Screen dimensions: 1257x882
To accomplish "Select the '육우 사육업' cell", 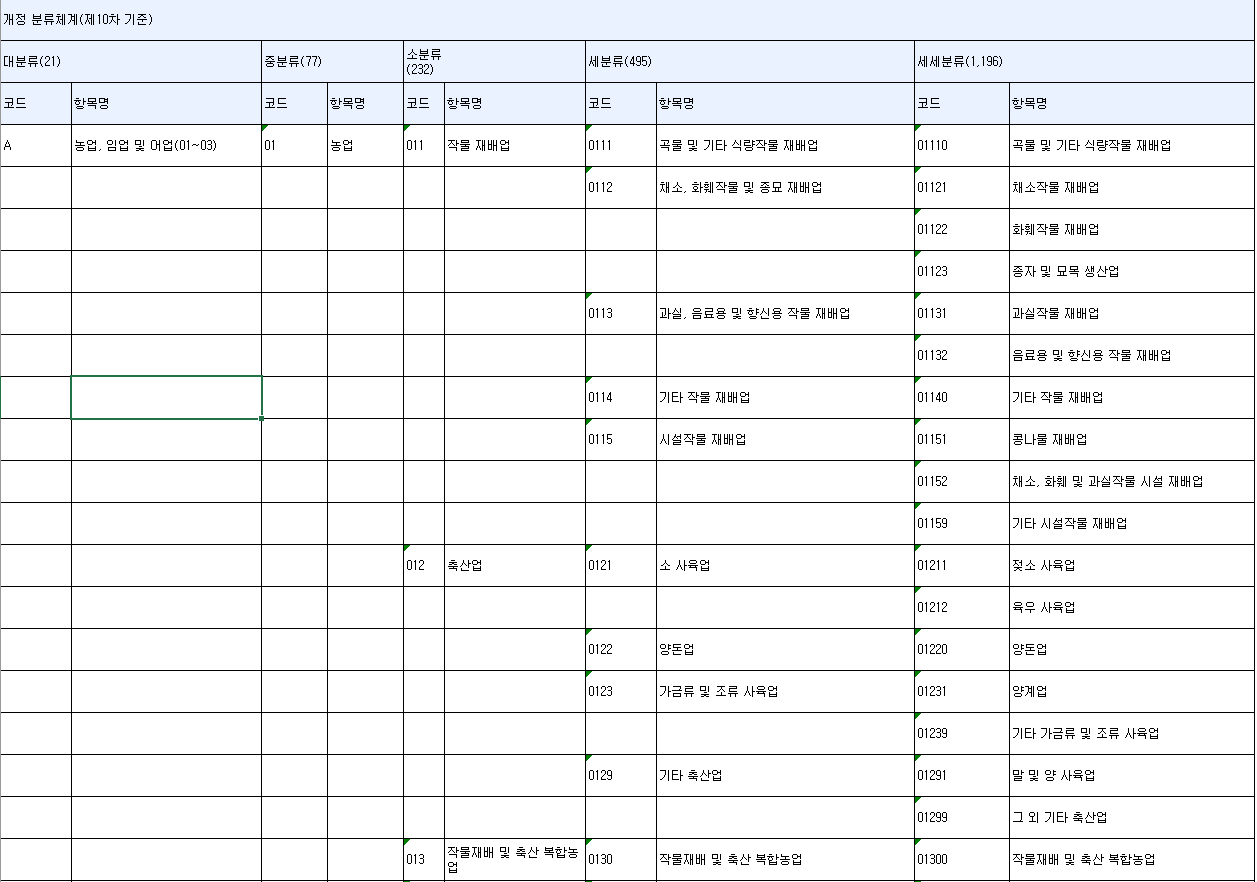I will pyautogui.click(x=1133, y=607).
